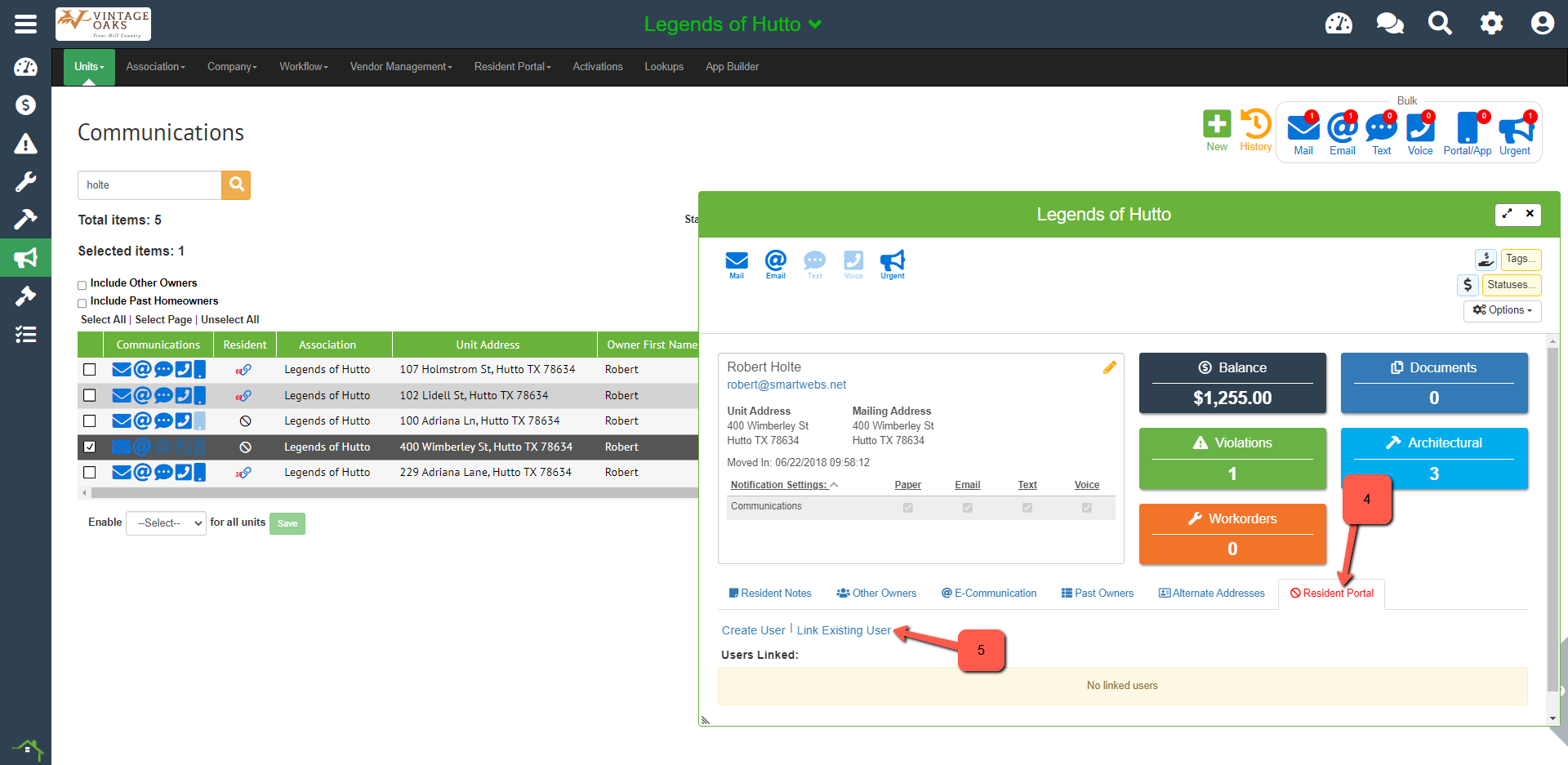Open the App Builder menu item
The image size is (1568, 765).
(733, 67)
